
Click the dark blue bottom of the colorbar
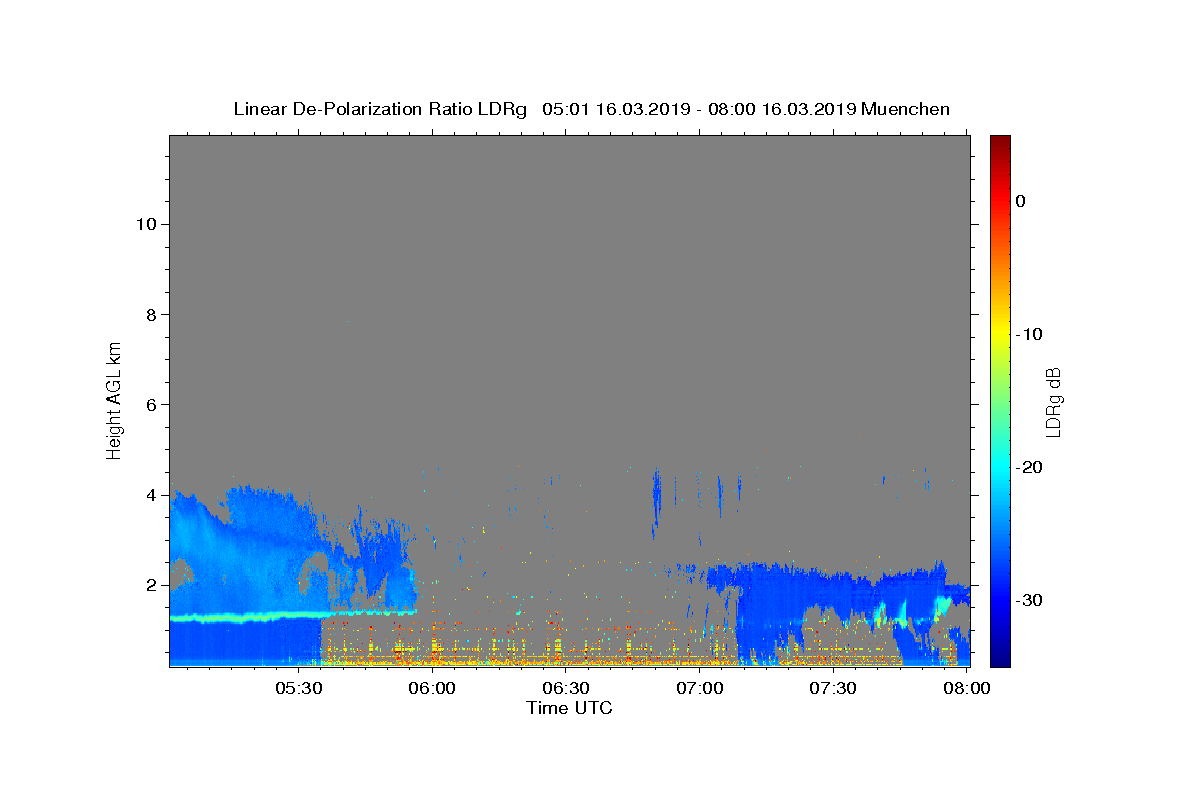[x=1000, y=655]
